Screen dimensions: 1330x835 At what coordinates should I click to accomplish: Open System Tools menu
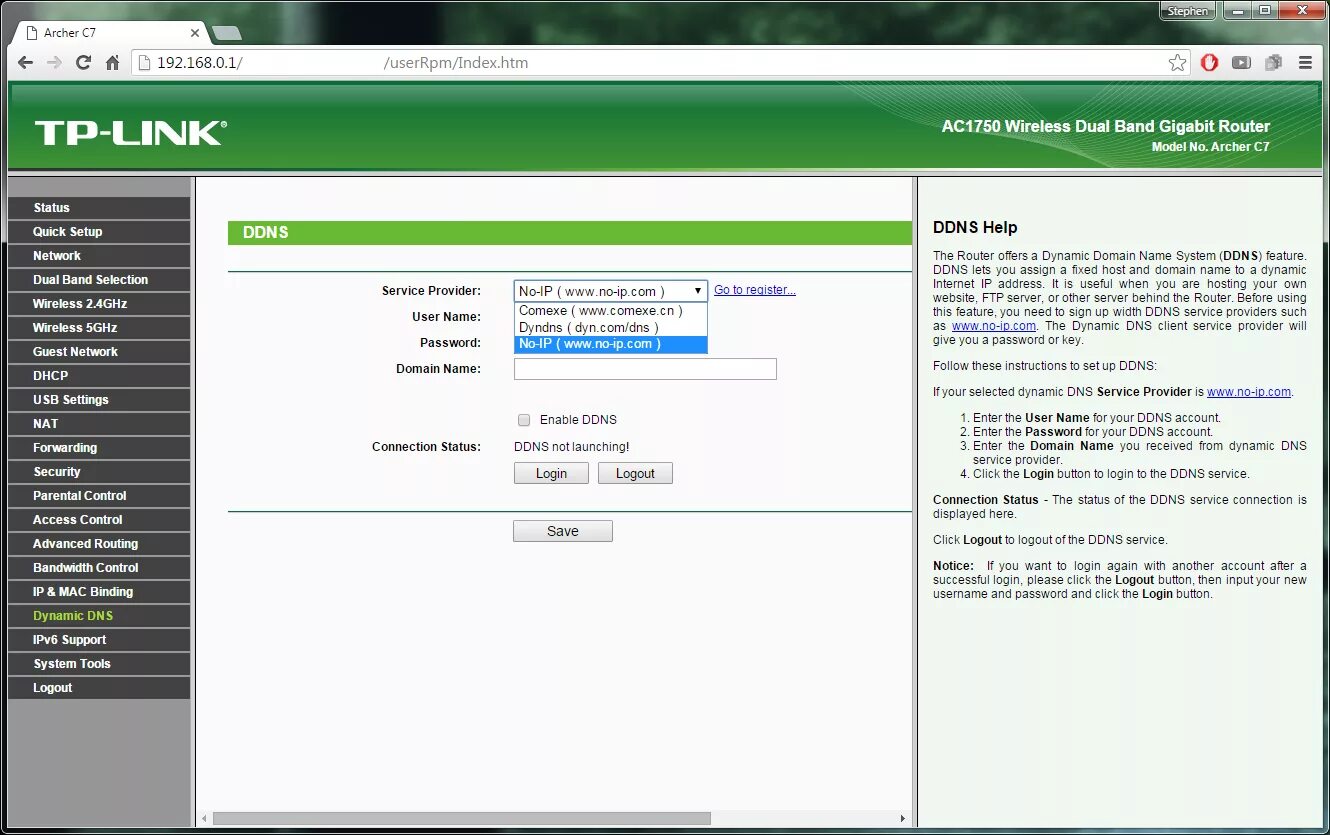[98, 664]
